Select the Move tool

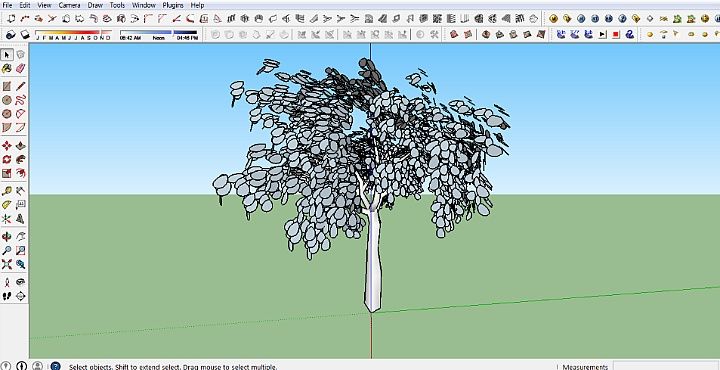[6, 146]
